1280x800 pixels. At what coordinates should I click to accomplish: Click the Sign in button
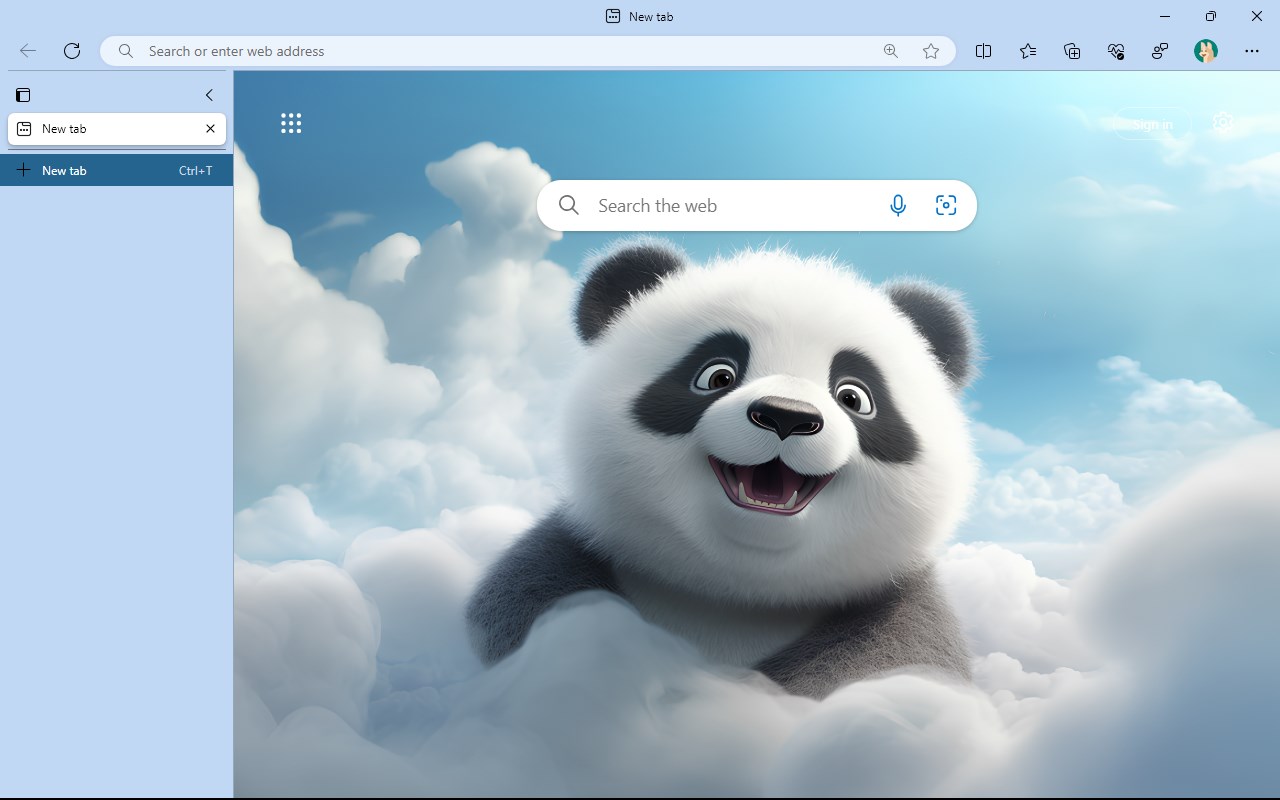point(1152,124)
